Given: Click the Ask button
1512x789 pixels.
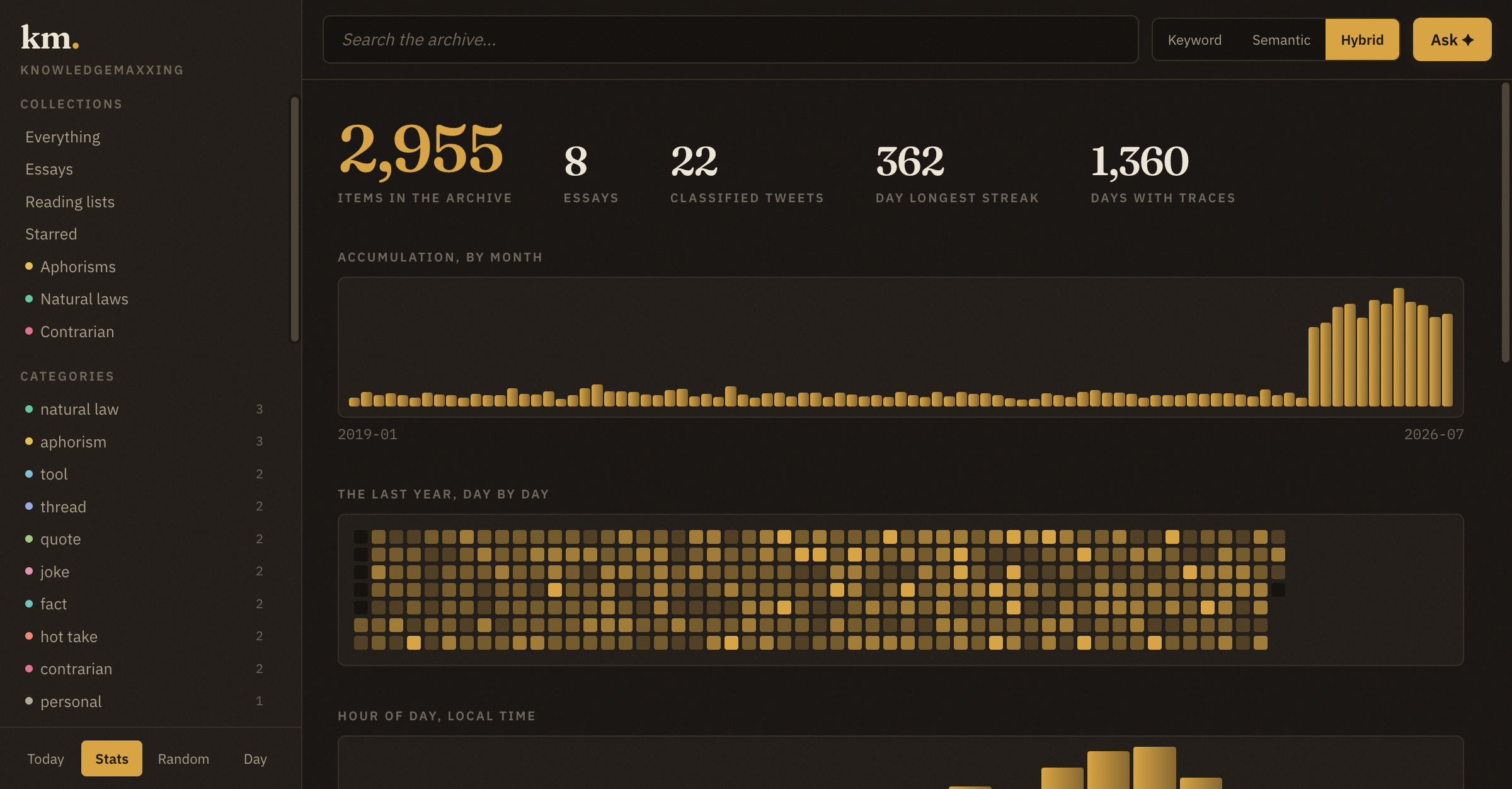Looking at the screenshot, I should (1452, 40).
